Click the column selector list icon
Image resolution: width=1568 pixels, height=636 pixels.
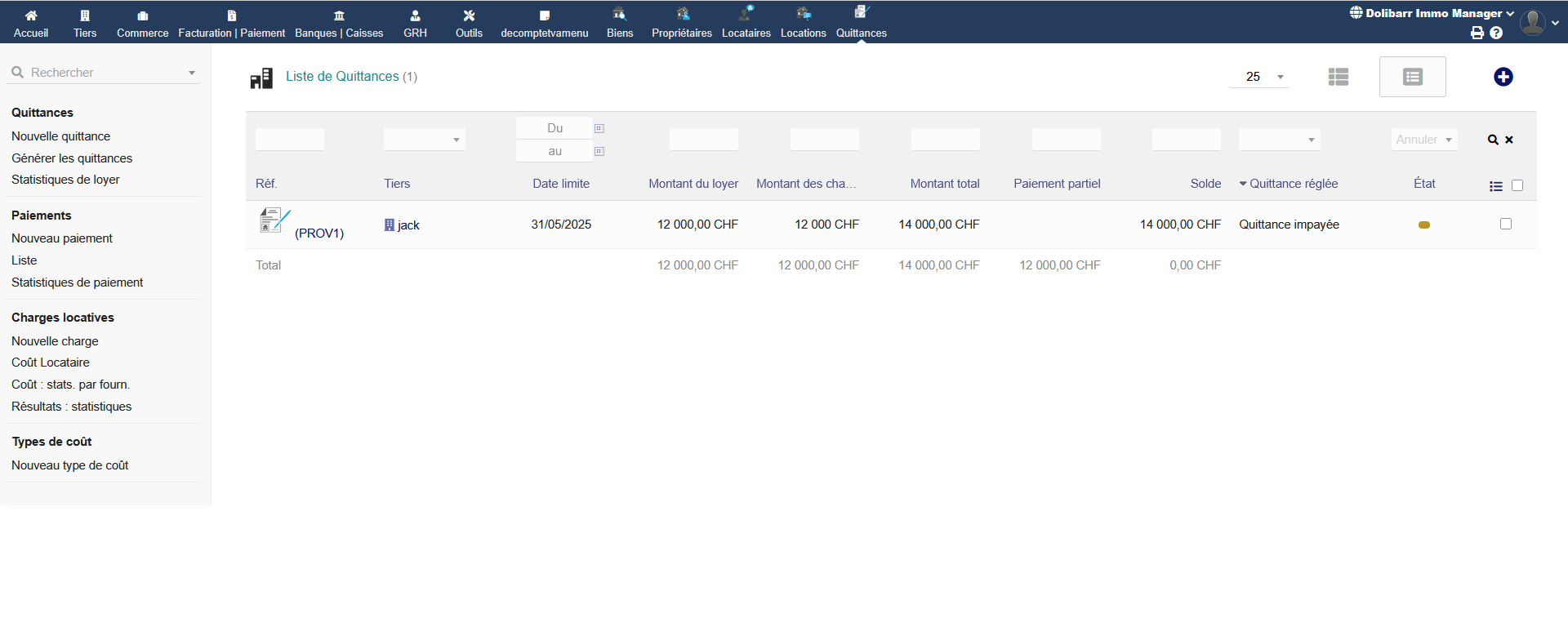point(1495,186)
